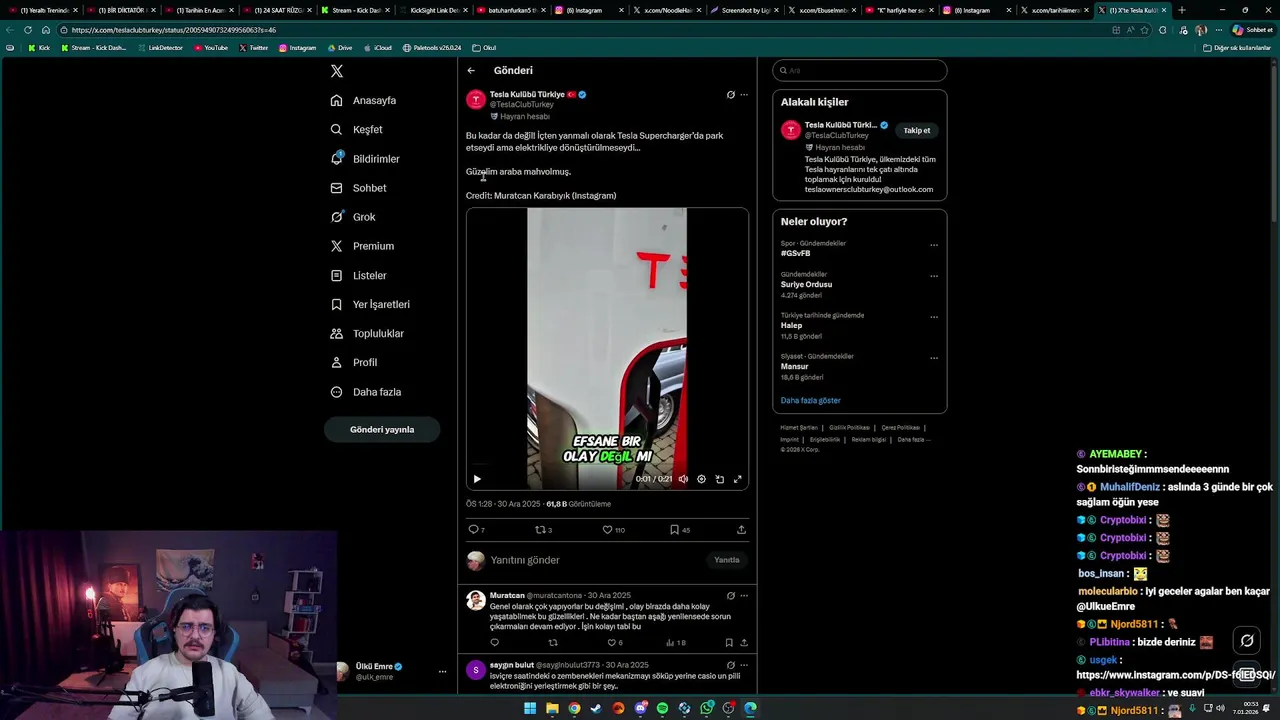Open Keşfet explore page
The image size is (1280, 720).
(357, 129)
